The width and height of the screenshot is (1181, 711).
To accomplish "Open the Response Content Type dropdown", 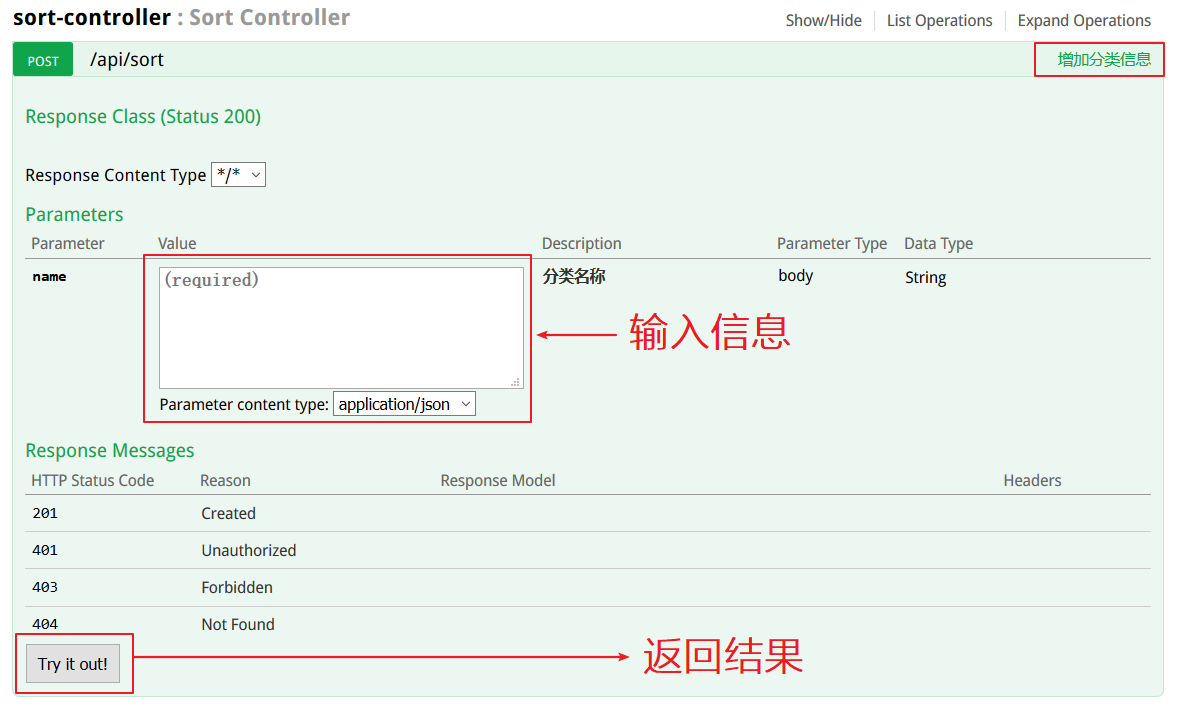I will [x=238, y=175].
